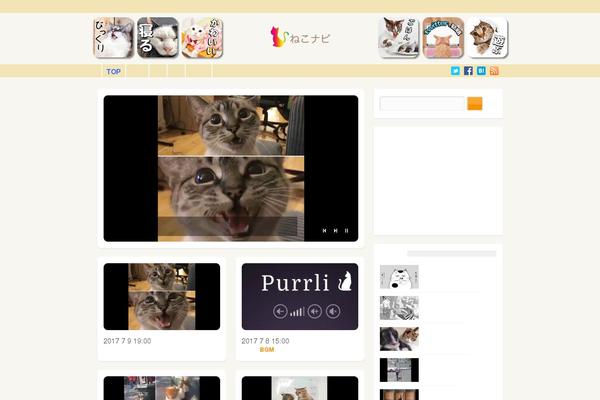The image size is (600, 400).
Task: Open sidebar second black-and-white manga thumbnail
Action: pyautogui.click(x=399, y=308)
